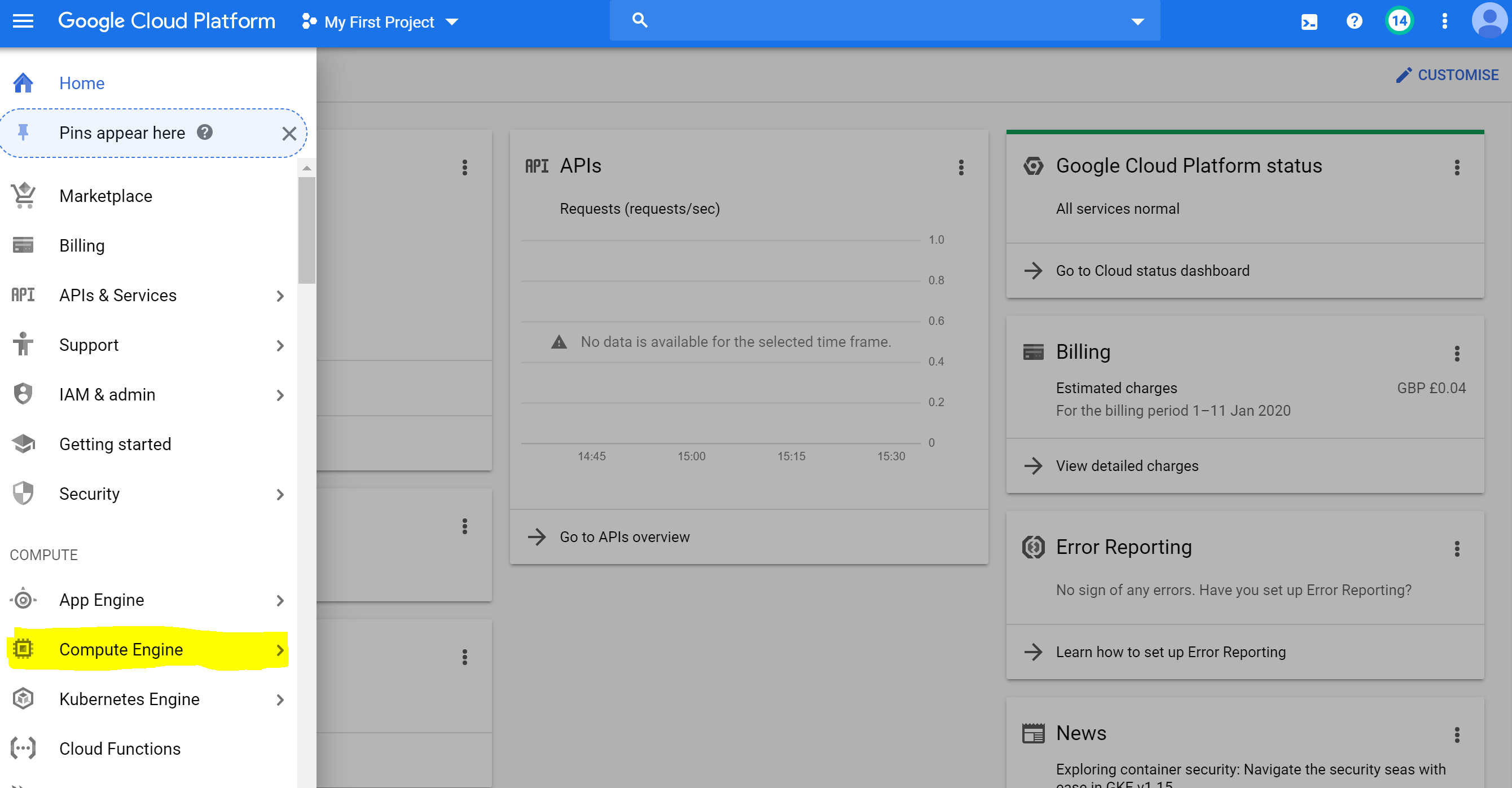Click the Kubernetes Engine icon
The height and width of the screenshot is (788, 1512).
coord(23,699)
